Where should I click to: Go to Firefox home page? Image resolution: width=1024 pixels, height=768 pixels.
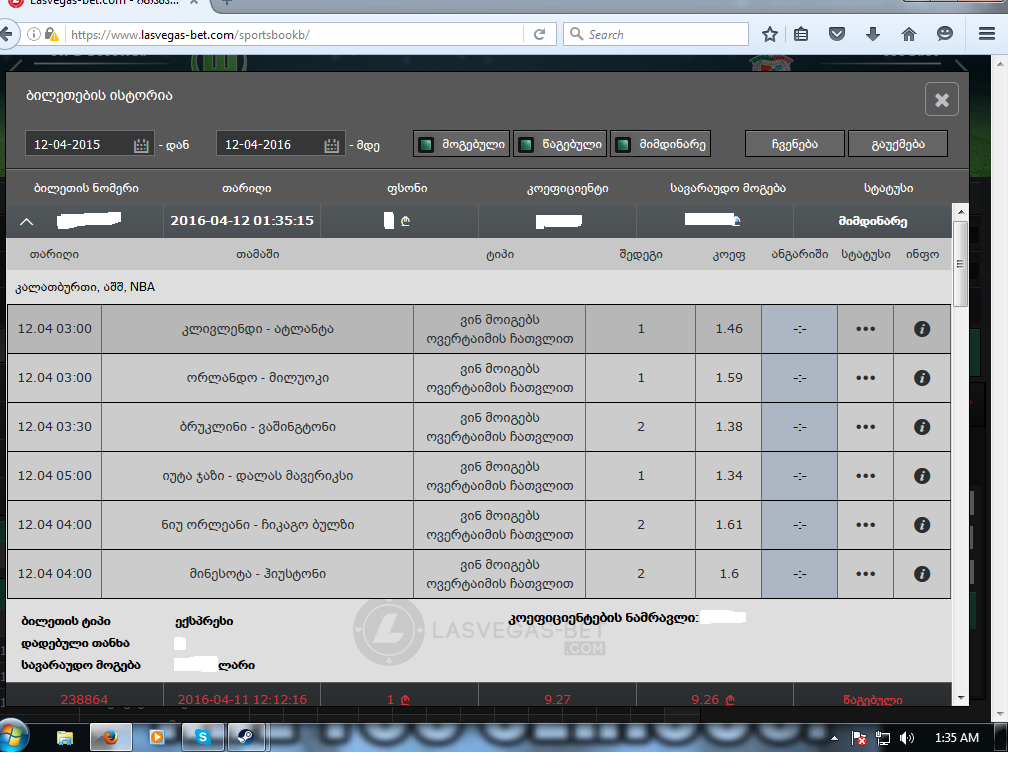[908, 34]
